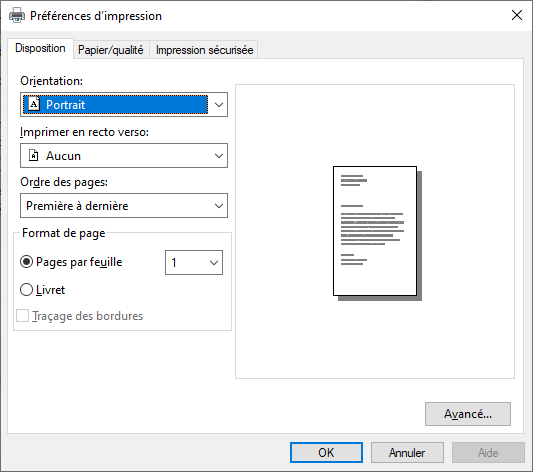Click the Aucun page icon in duplex box

(33, 155)
